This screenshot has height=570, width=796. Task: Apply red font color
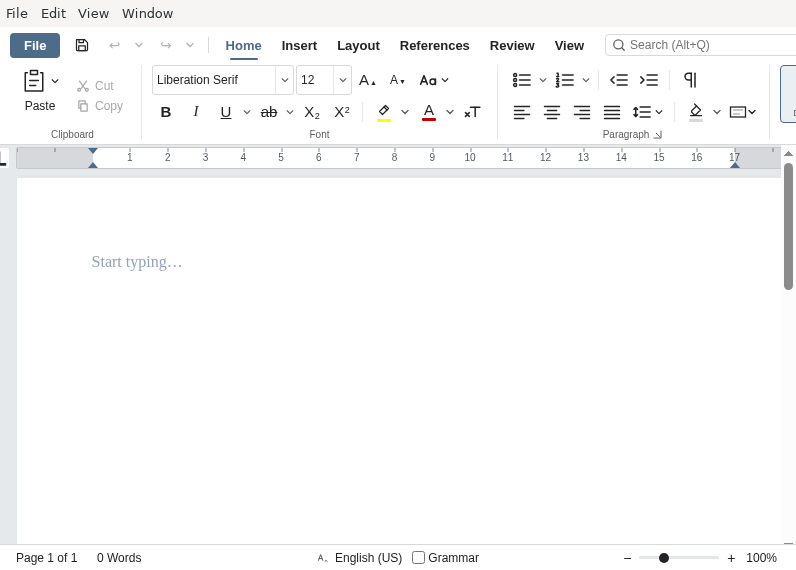click(429, 112)
